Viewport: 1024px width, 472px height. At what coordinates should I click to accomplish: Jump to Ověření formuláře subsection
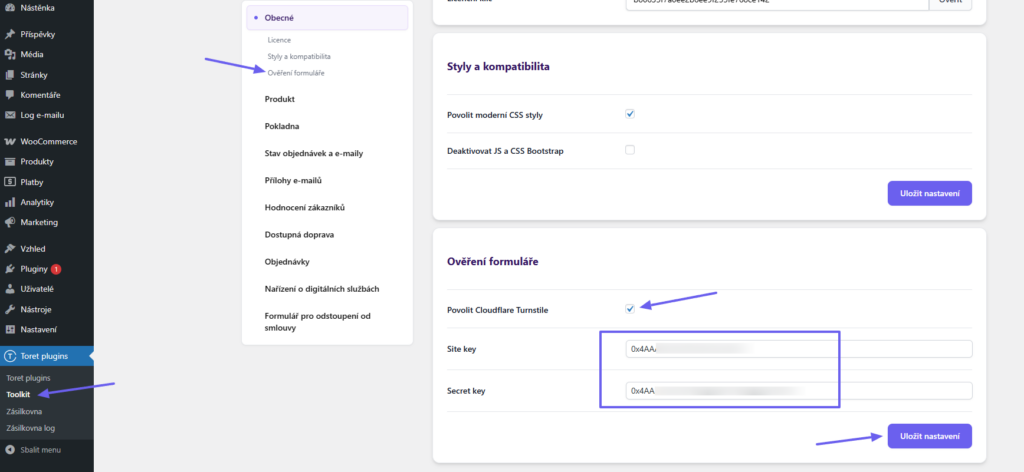point(296,72)
